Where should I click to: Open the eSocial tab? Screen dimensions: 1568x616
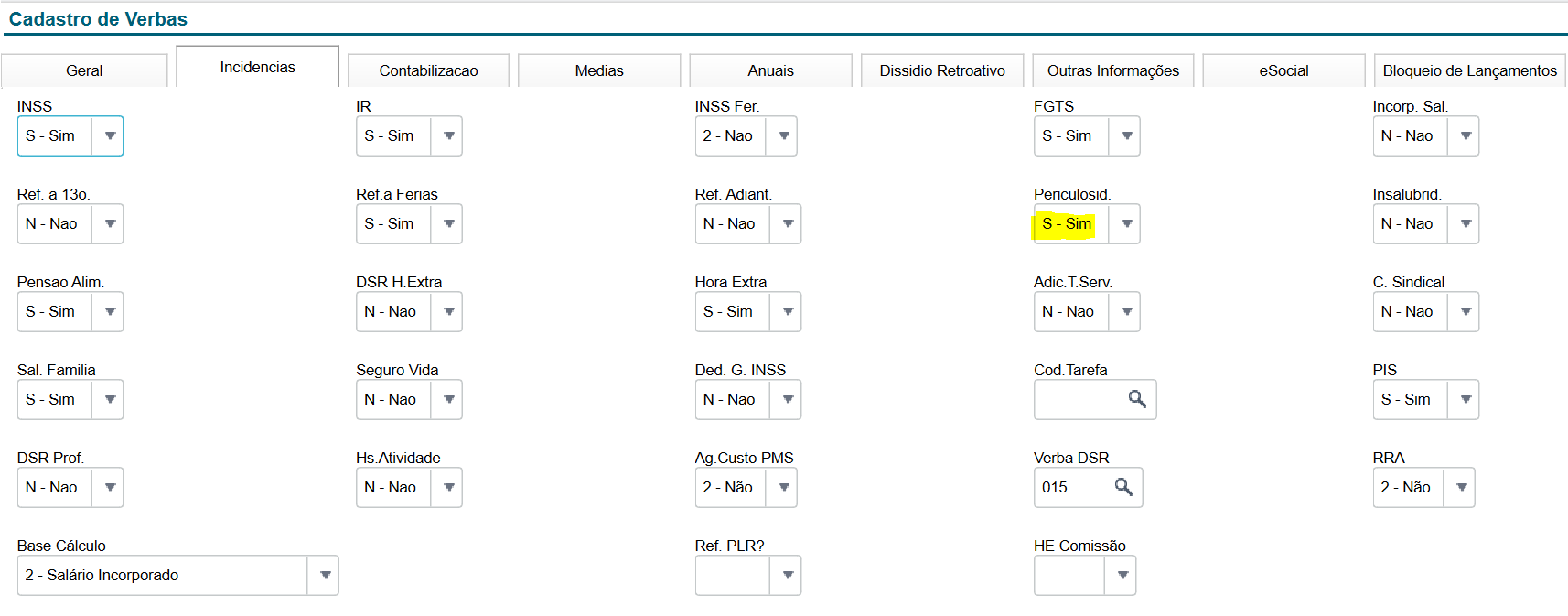1283,70
